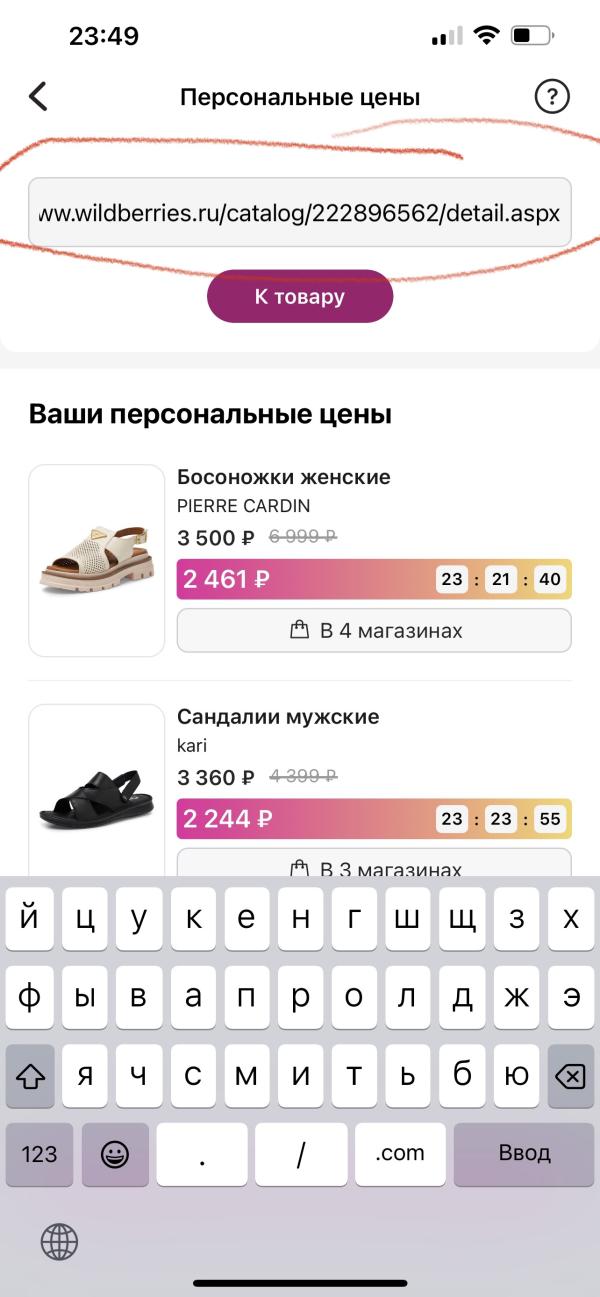
Task: Open "Сандалии мужские" product title
Action: coord(278,717)
